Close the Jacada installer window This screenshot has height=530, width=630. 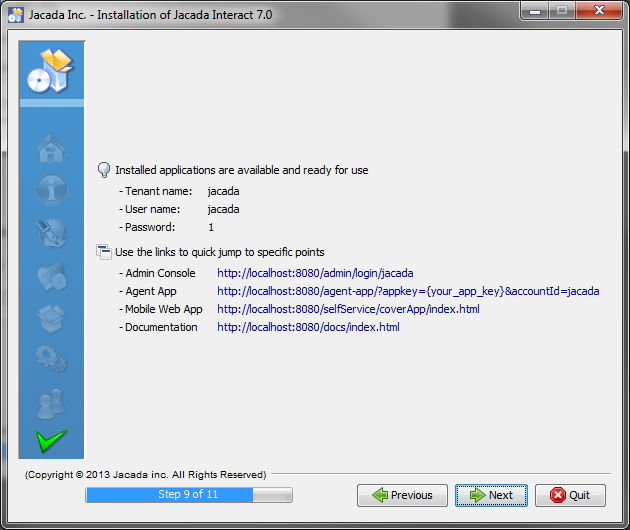click(599, 10)
